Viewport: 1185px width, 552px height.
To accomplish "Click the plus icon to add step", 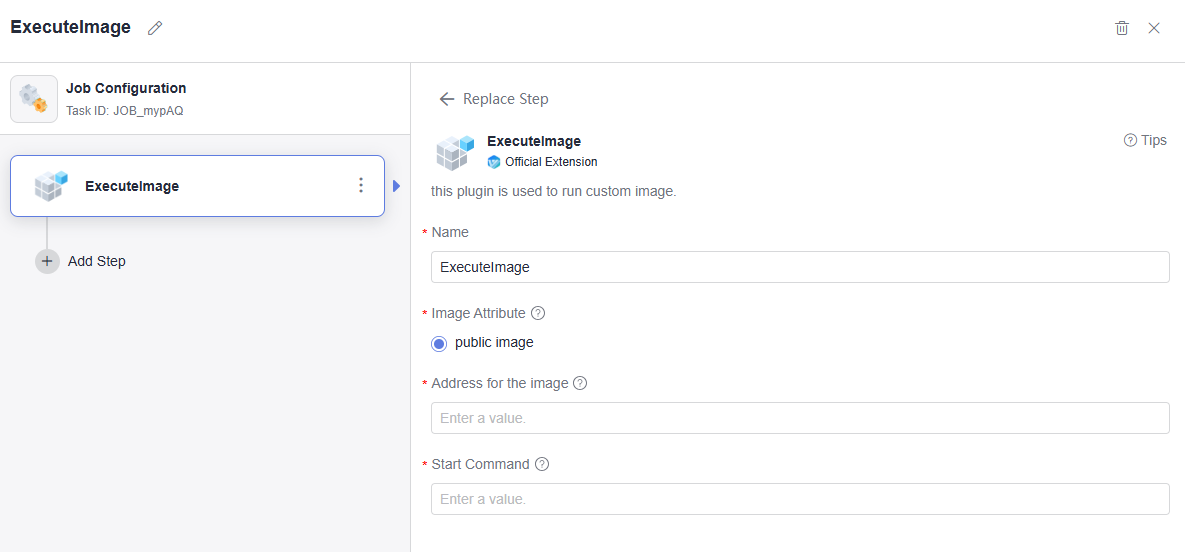I will tap(47, 261).
